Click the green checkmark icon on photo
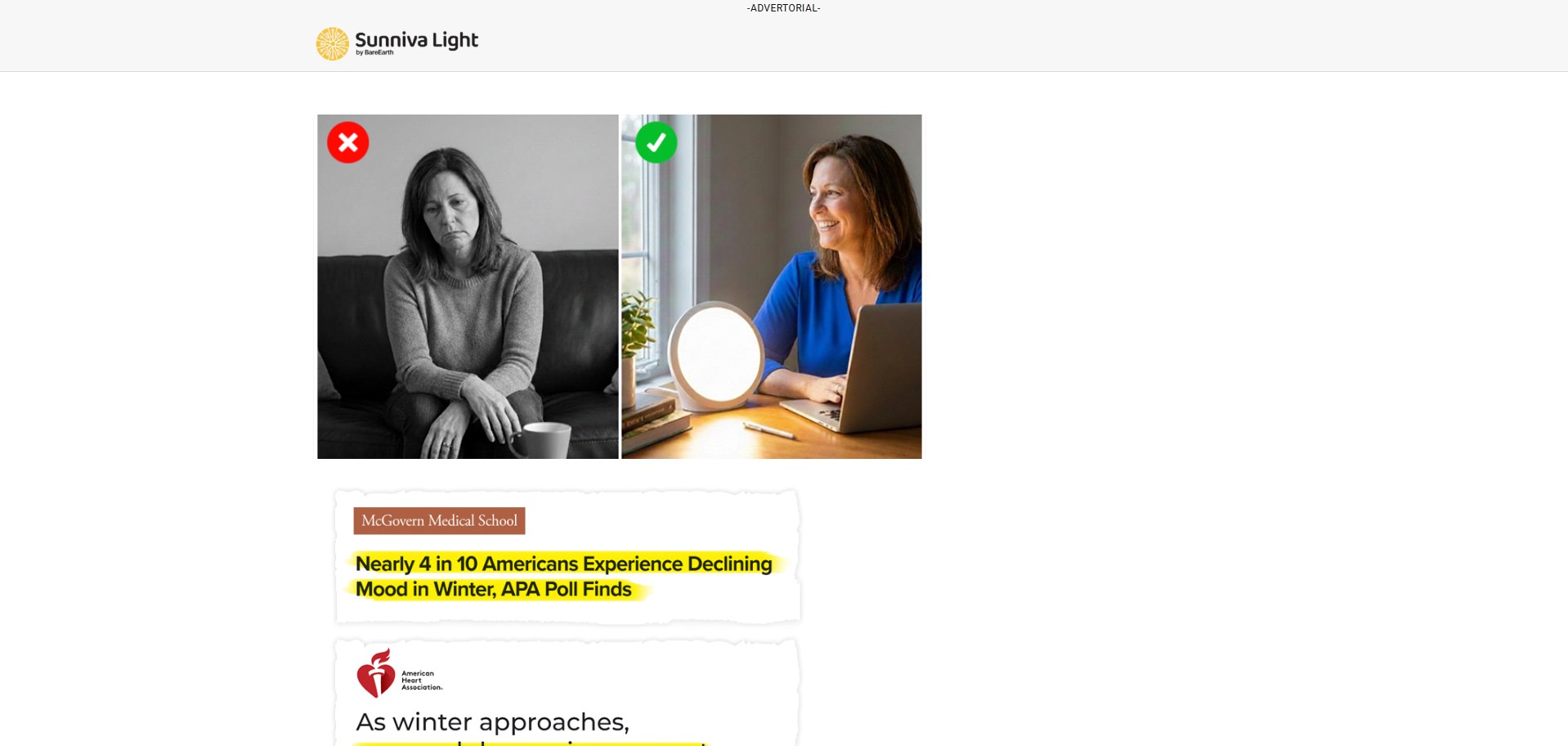 tap(656, 142)
